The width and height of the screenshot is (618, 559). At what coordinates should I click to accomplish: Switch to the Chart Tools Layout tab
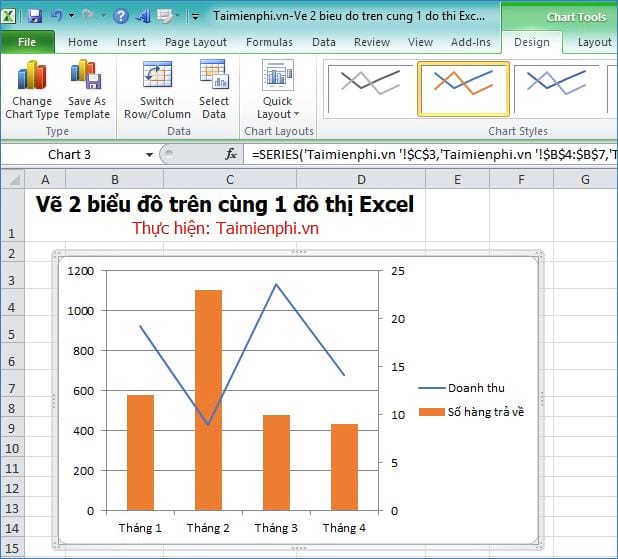(x=594, y=42)
